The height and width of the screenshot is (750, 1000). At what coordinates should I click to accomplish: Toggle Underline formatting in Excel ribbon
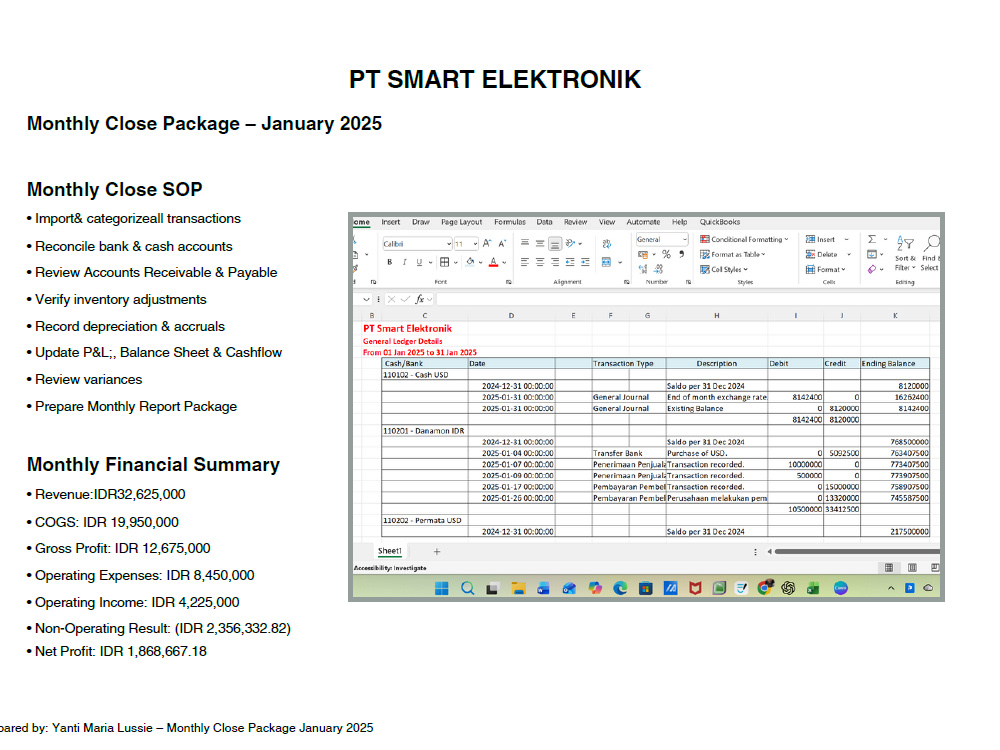(419, 262)
